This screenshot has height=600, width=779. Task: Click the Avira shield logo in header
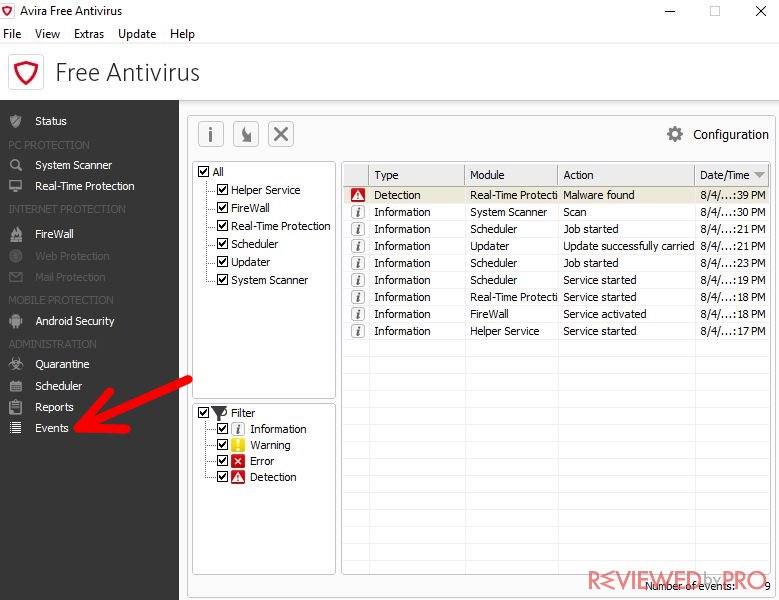tap(26, 73)
